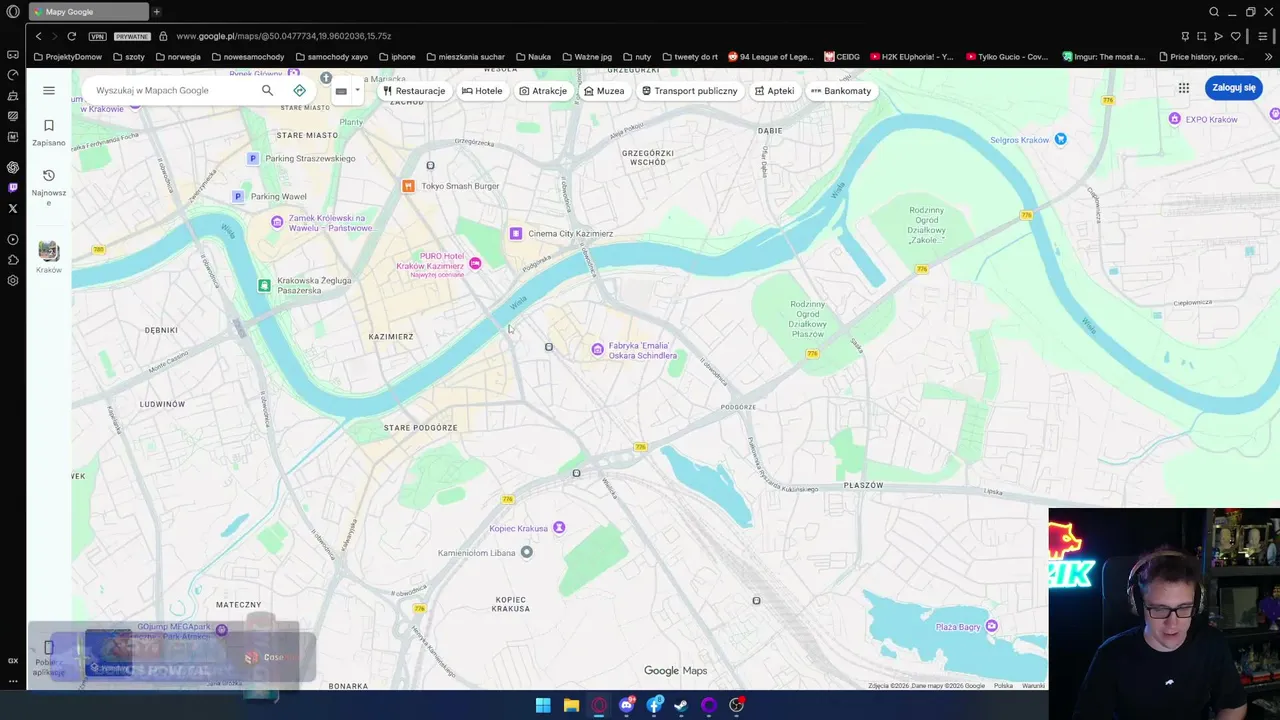Image resolution: width=1280 pixels, height=720 pixels.
Task: Select the Fabryka Emalia Oskara Schindlera pin
Action: click(597, 349)
